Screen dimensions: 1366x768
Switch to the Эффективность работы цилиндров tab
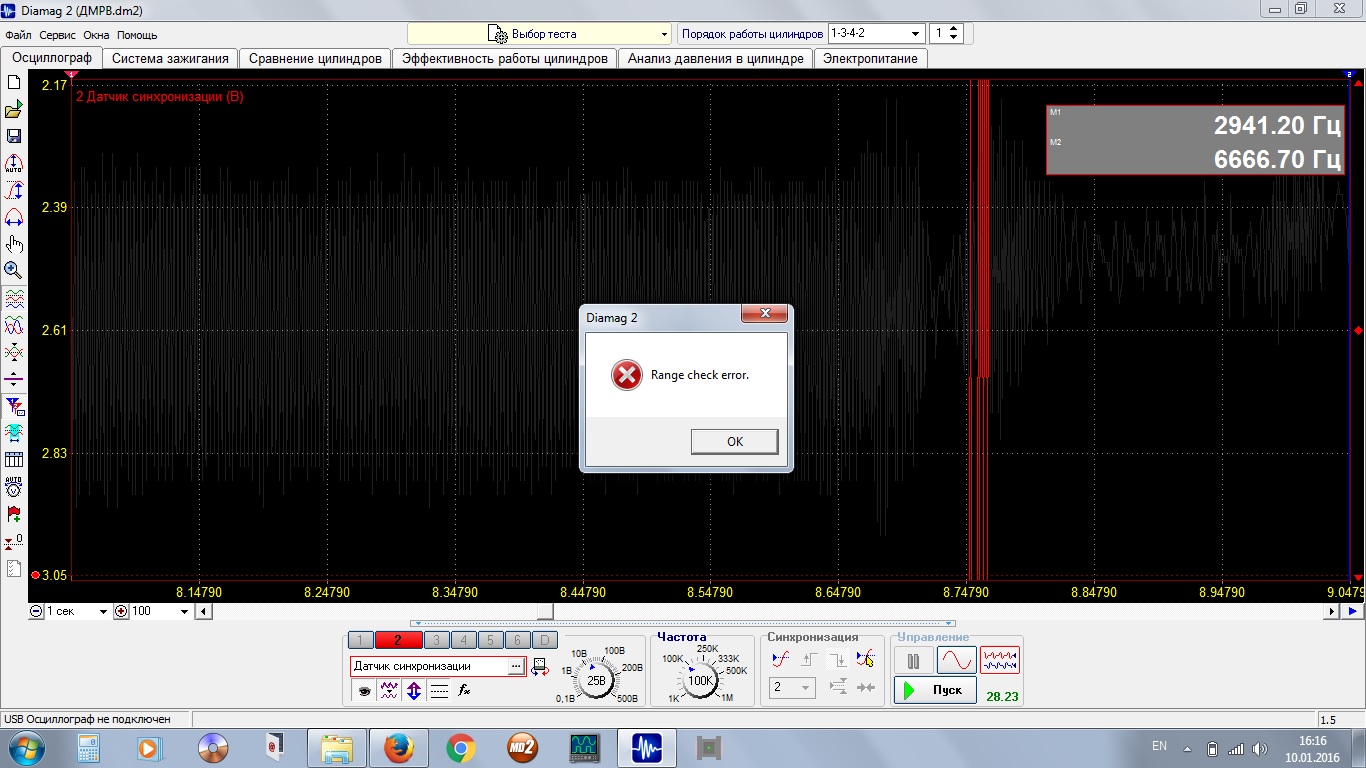[x=505, y=58]
